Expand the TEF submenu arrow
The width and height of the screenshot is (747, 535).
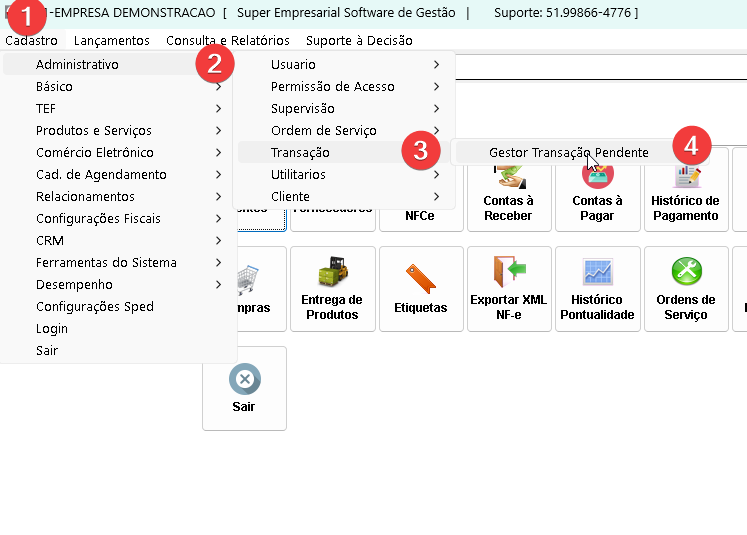point(218,109)
